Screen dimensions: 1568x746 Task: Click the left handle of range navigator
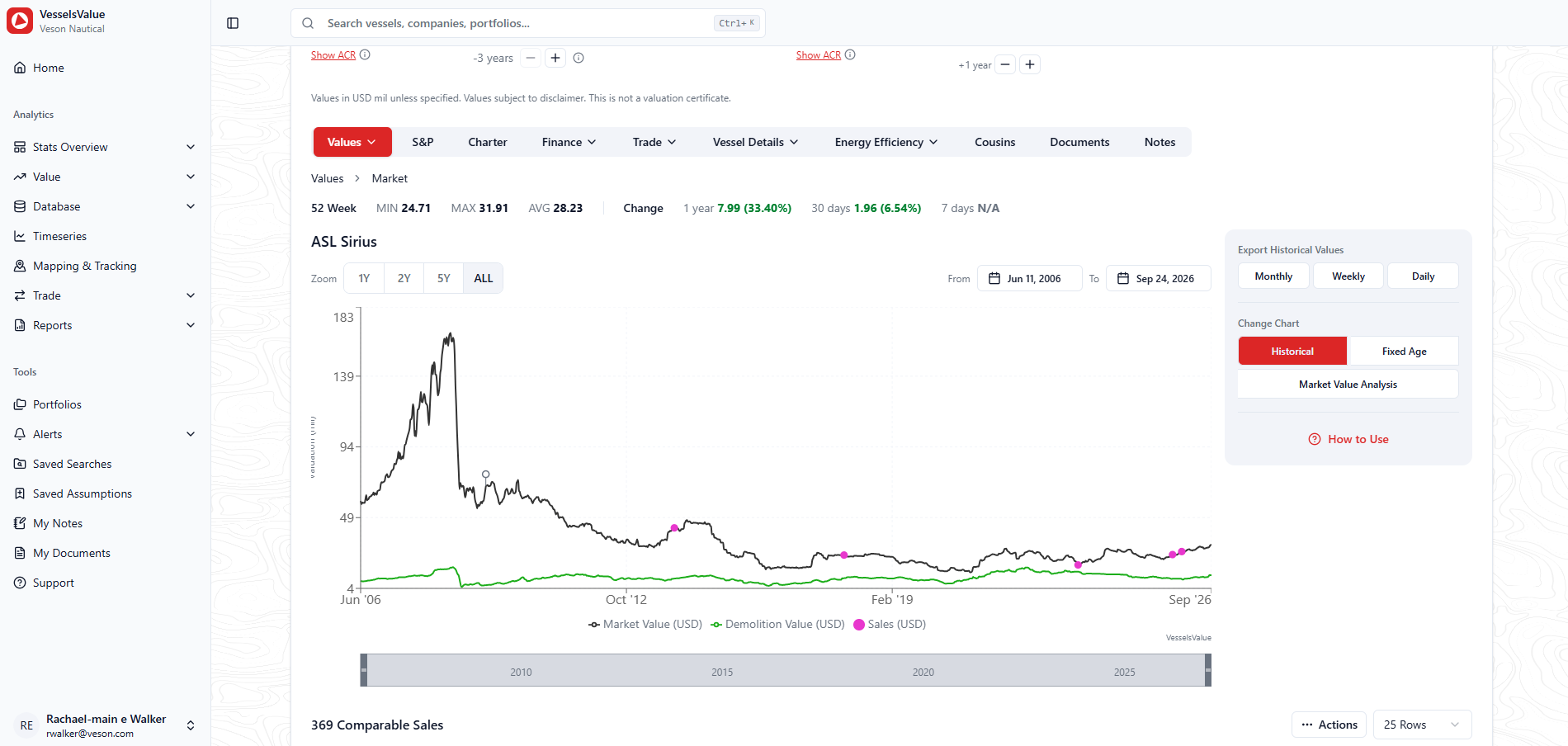pyautogui.click(x=364, y=670)
